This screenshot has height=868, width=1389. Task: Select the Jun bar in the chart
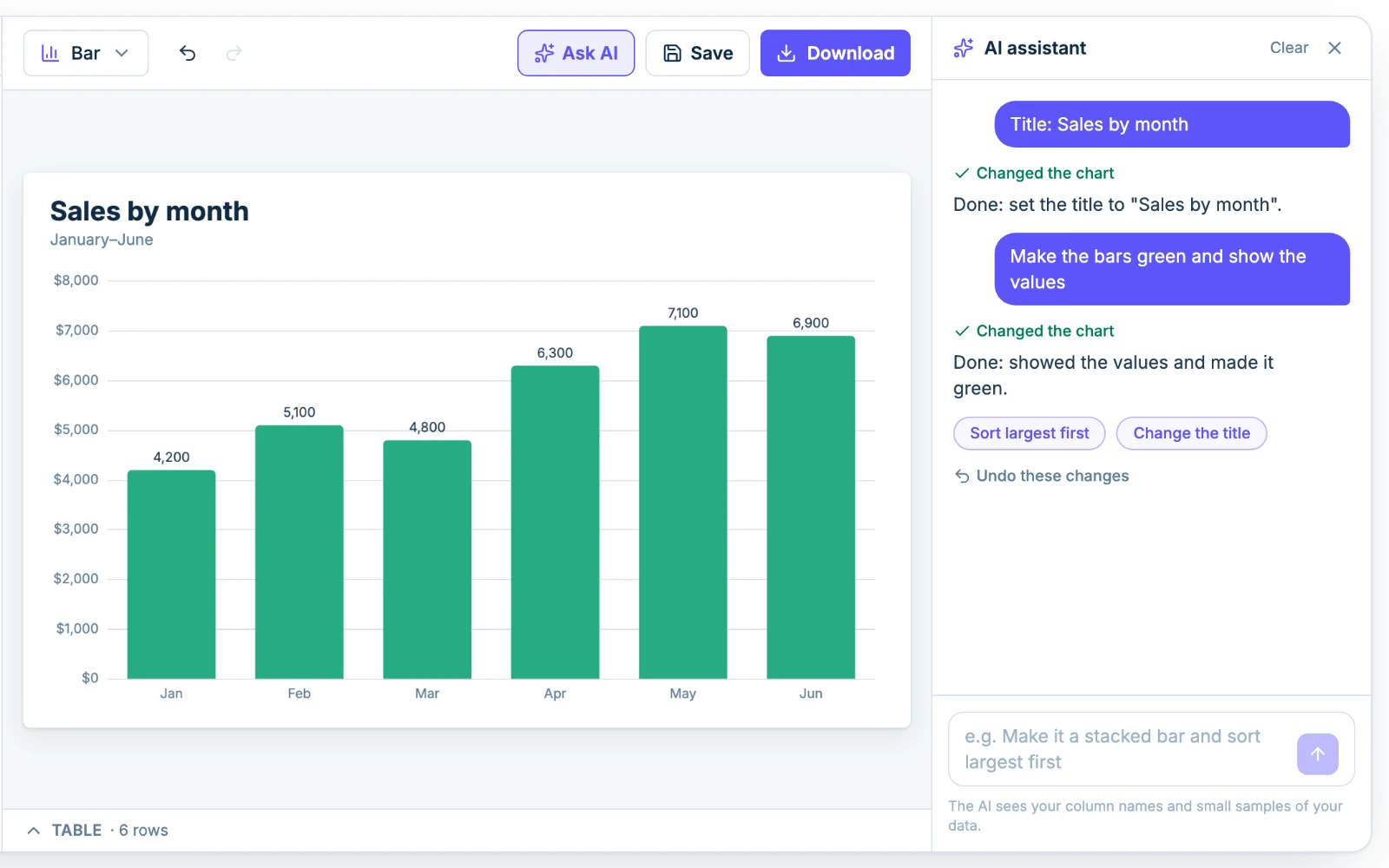tap(811, 507)
